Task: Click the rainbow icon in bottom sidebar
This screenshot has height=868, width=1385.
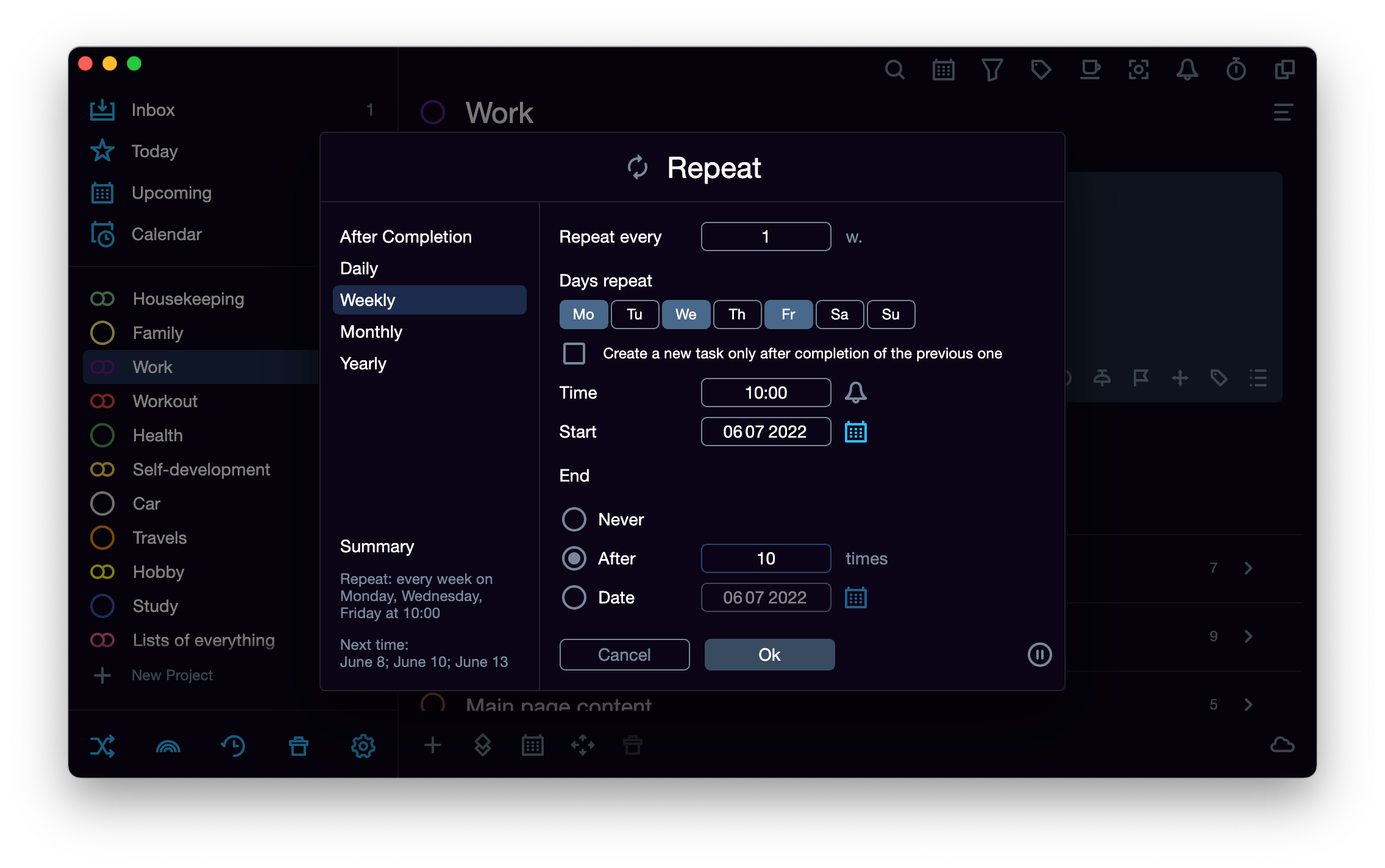Action: click(168, 746)
